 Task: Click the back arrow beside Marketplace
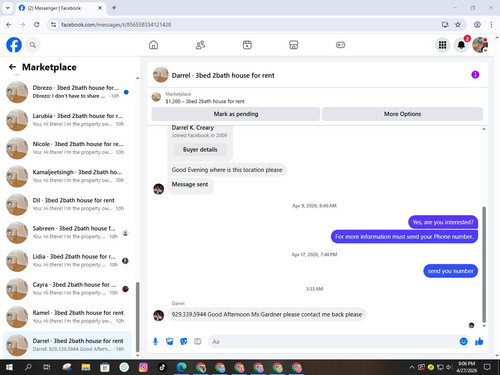12,67
